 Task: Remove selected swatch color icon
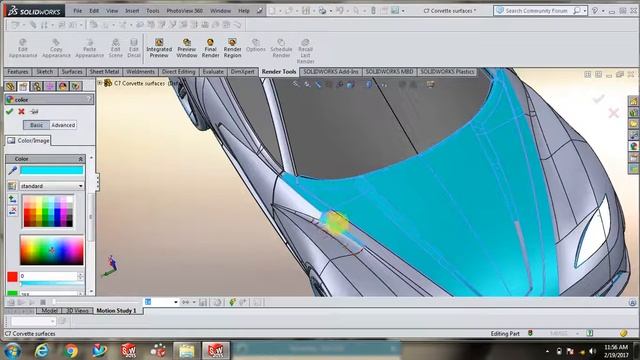(x=12, y=211)
